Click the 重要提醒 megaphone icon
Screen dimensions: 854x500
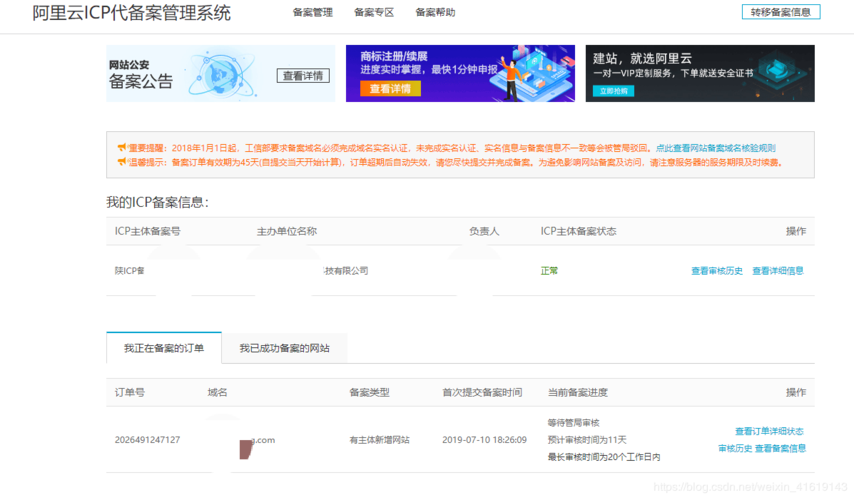(x=122, y=148)
